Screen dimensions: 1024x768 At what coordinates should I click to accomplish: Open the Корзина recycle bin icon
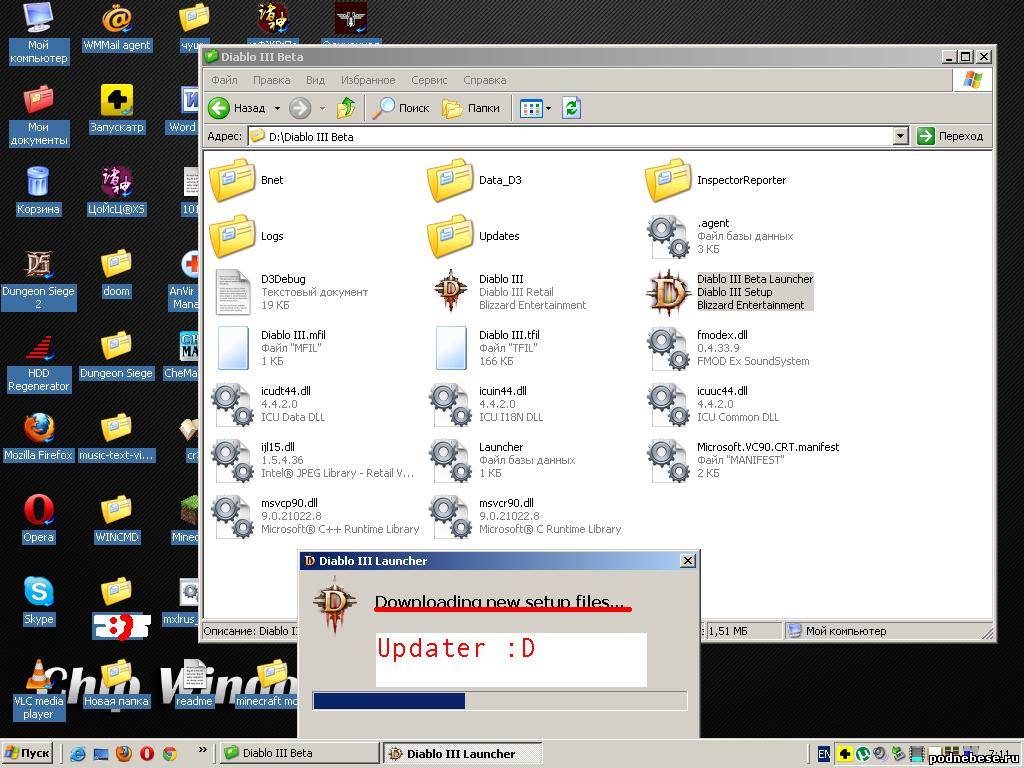39,191
